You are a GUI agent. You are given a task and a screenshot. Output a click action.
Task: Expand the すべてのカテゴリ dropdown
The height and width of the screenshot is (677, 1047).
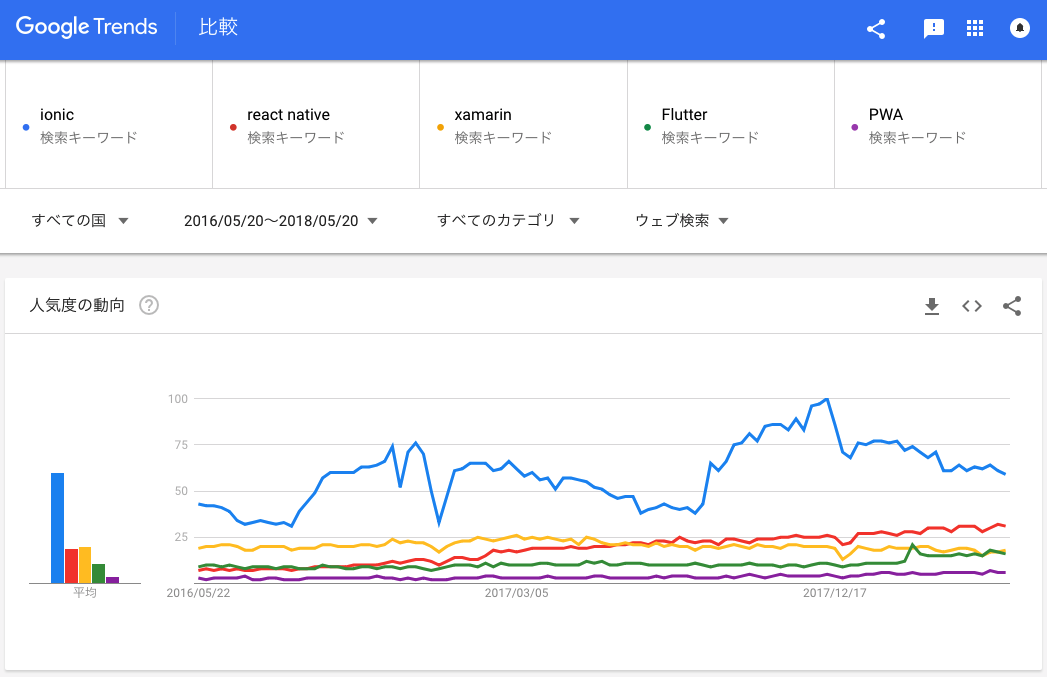509,221
